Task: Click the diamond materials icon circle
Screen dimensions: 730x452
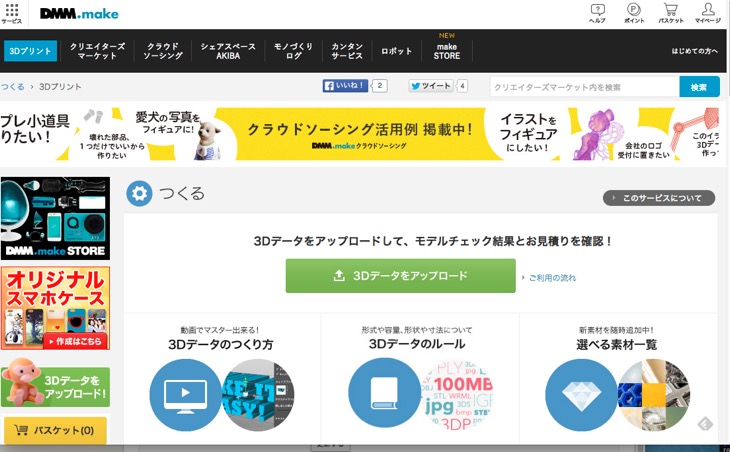Action: pyautogui.click(x=582, y=394)
